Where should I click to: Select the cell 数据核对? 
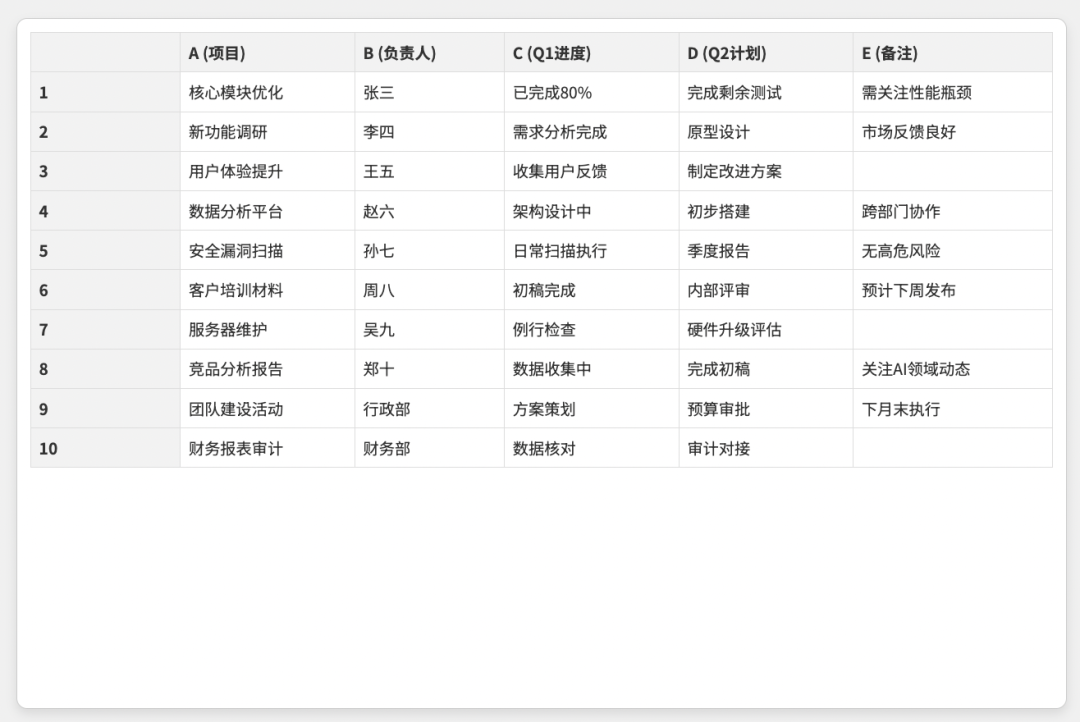pos(591,448)
